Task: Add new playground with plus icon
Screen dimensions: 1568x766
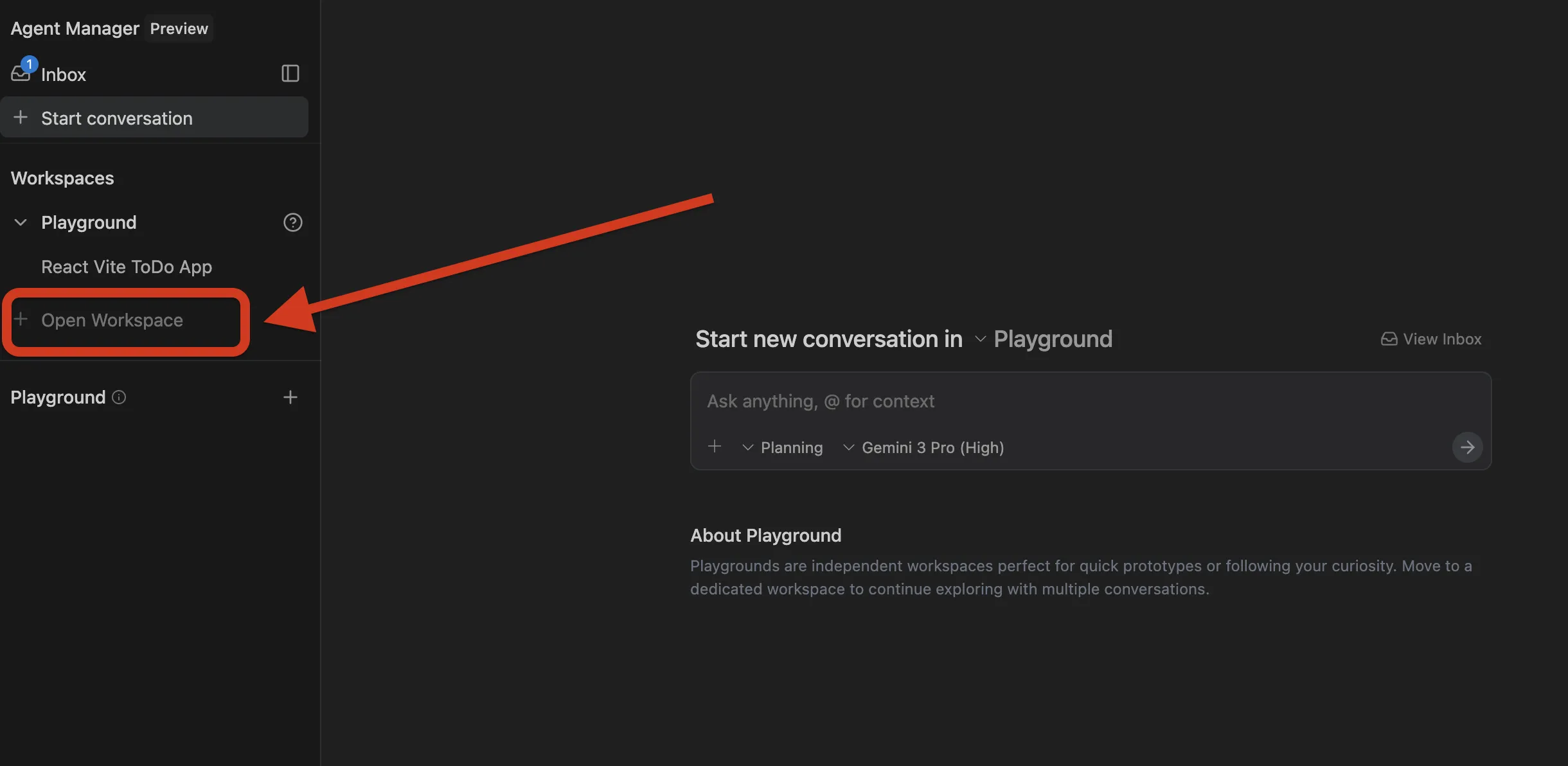Action: pos(290,397)
